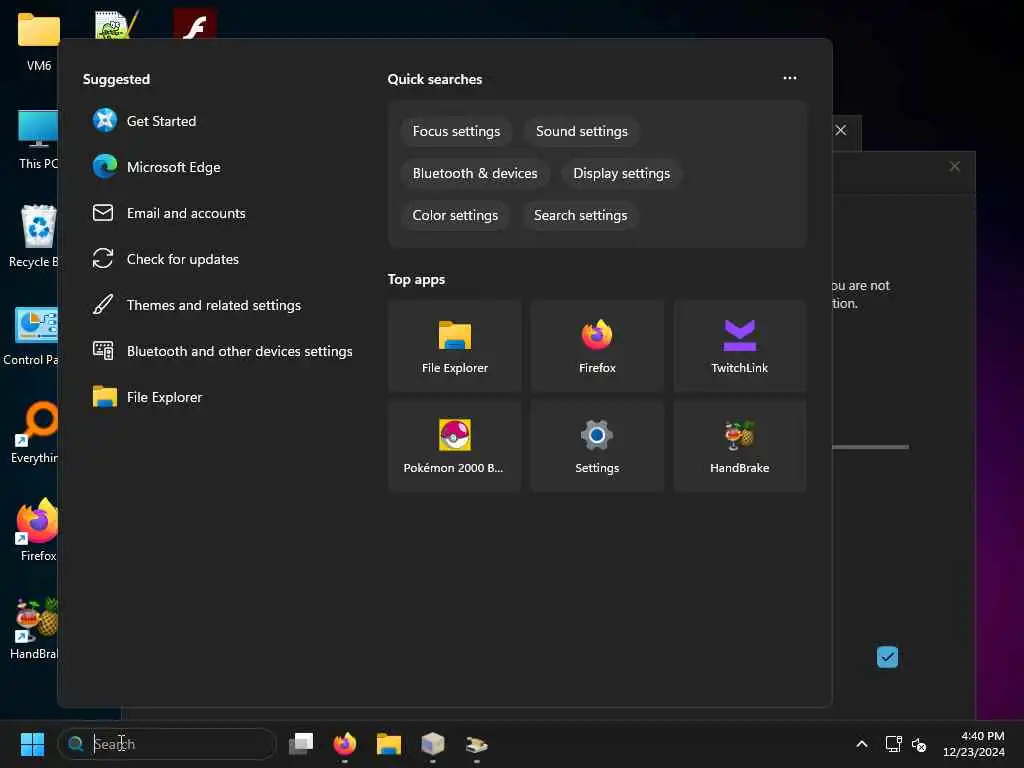Toggle the blue checkbox in background window
Viewport: 1024px width, 768px height.
887,656
